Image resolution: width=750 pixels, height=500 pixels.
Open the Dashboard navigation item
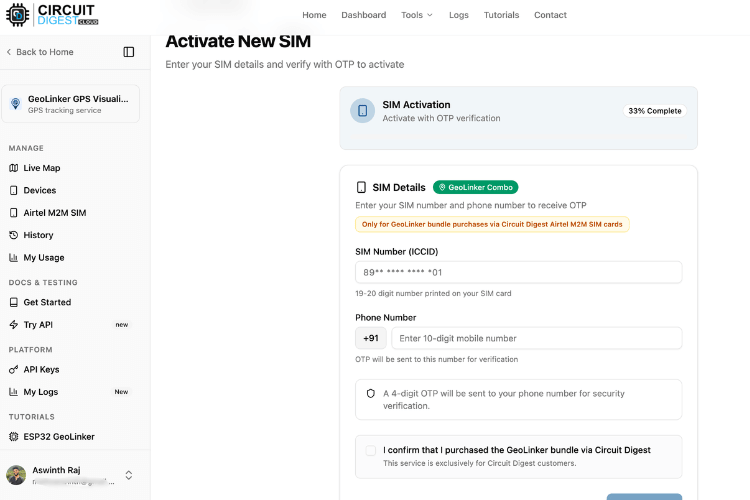pos(364,15)
